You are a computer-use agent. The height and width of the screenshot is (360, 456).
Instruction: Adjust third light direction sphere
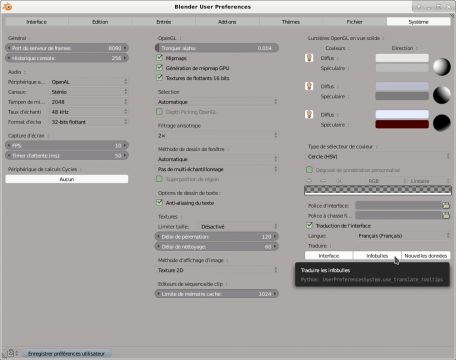click(442, 123)
